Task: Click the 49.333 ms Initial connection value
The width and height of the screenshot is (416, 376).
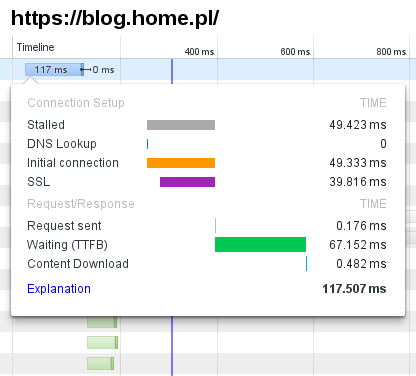Action: (x=358, y=163)
